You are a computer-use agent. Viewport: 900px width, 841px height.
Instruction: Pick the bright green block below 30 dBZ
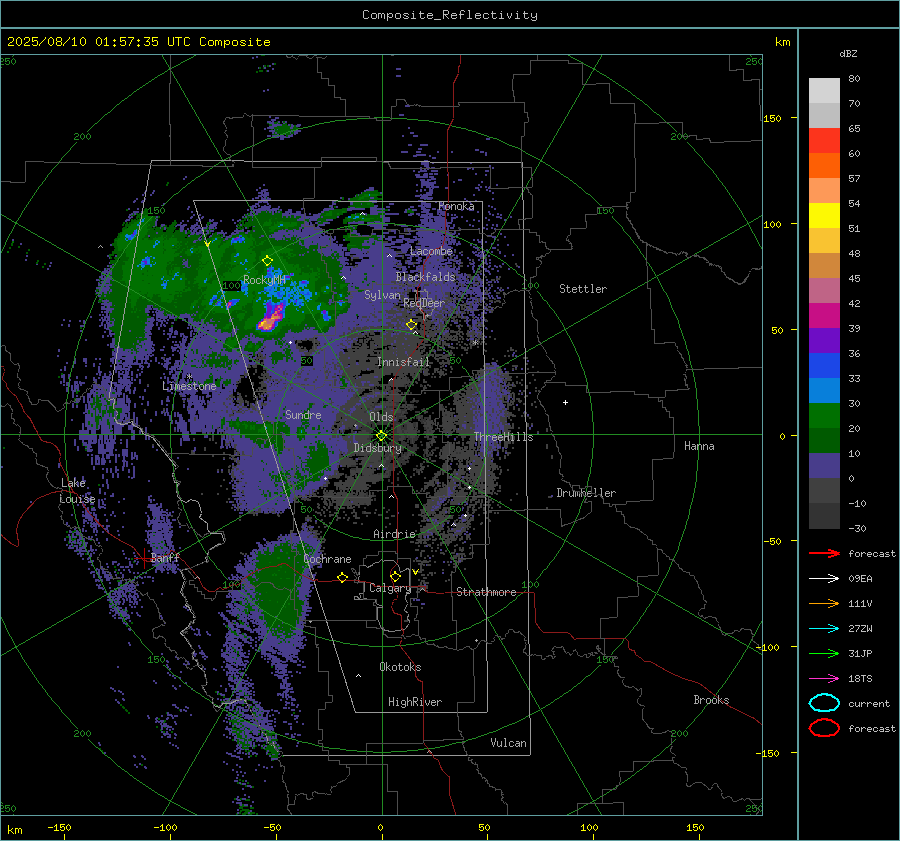(x=824, y=415)
